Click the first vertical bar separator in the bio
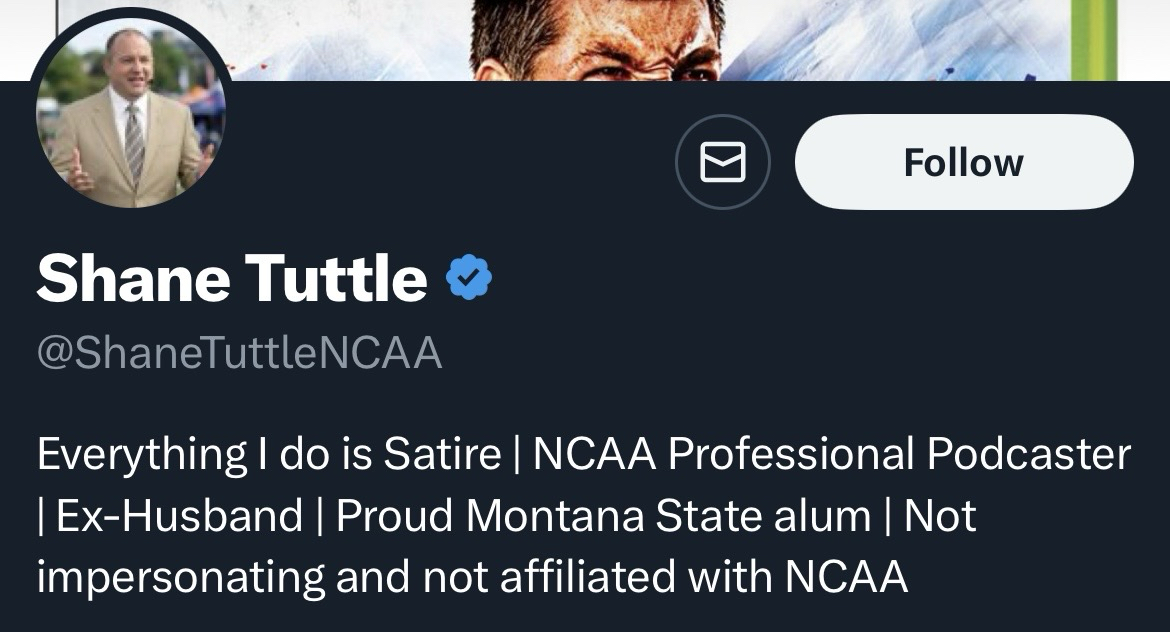This screenshot has height=632, width=1170. click(x=517, y=455)
